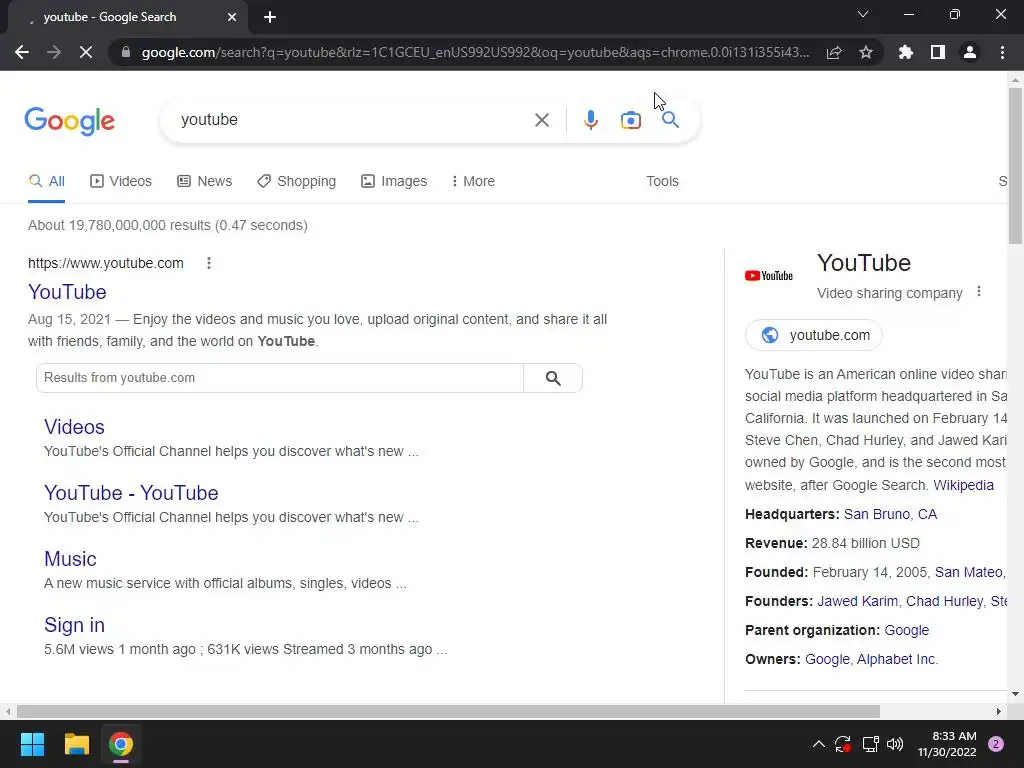Click the Chrome taskbar icon
This screenshot has width=1024, height=768.
point(121,744)
